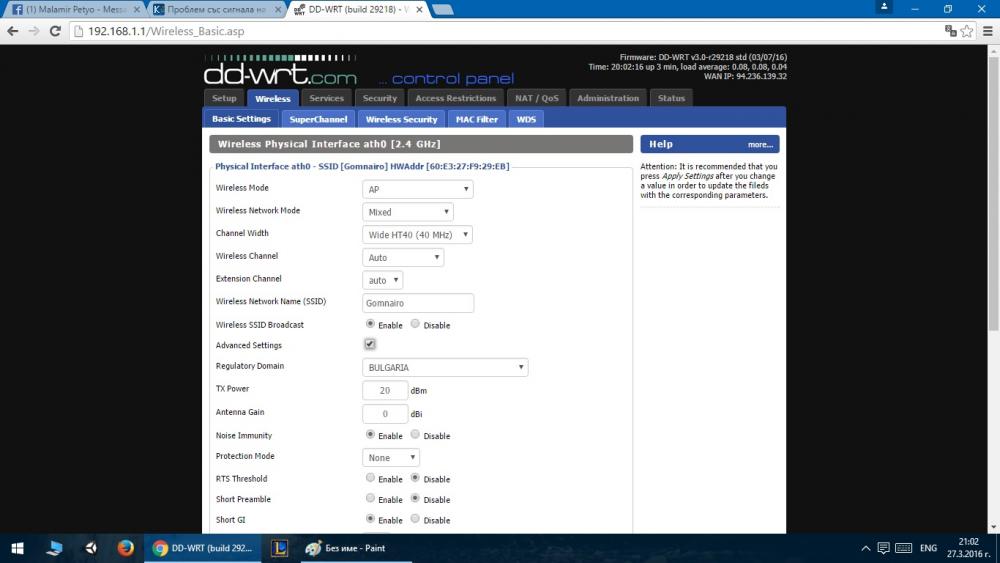Open the Extension Channel dropdown
This screenshot has height=563, width=1000.
pyautogui.click(x=383, y=281)
